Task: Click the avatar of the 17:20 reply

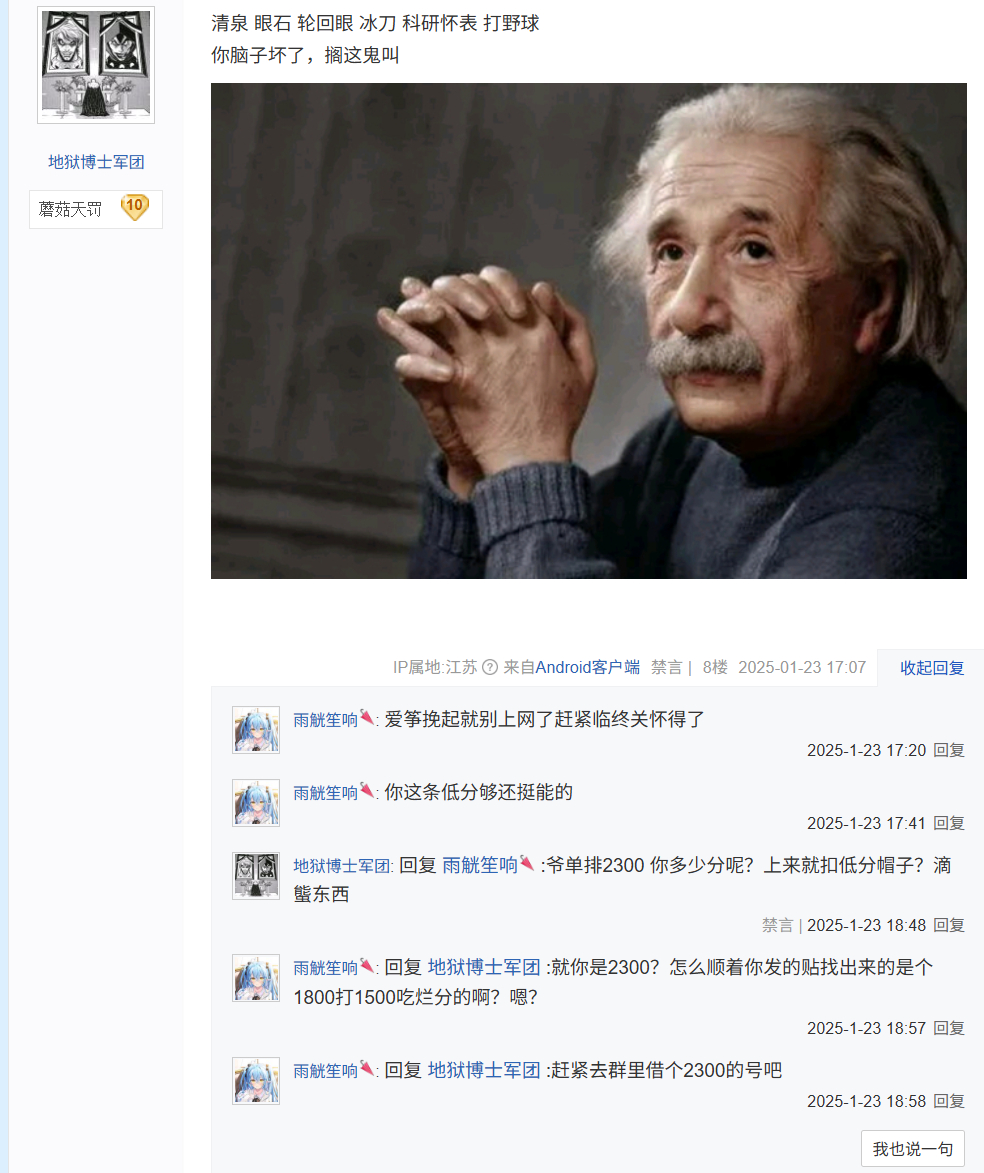Action: pyautogui.click(x=256, y=729)
